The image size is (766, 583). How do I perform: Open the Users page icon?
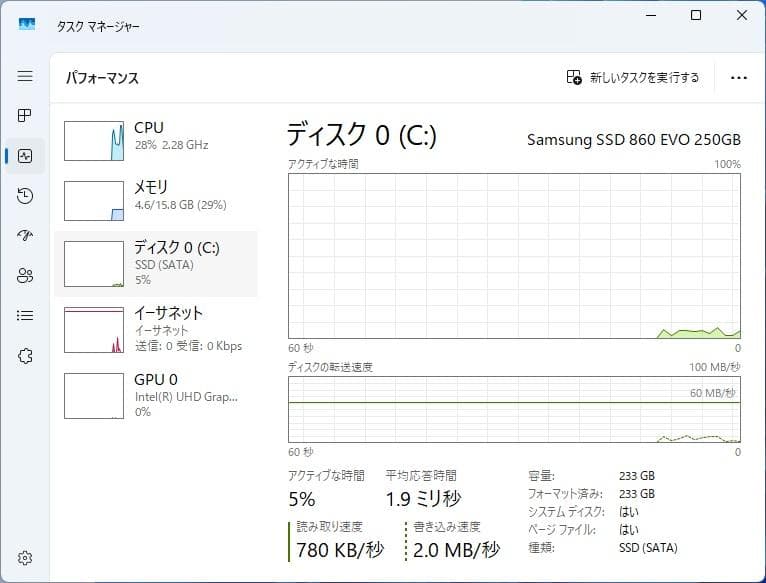click(x=25, y=276)
